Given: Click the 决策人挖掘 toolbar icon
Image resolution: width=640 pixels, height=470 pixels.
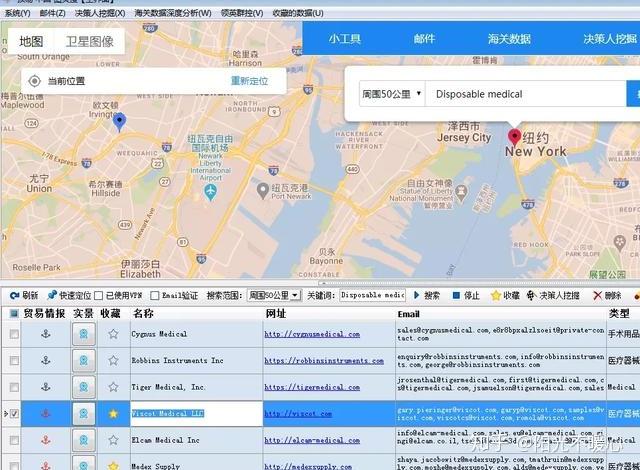Looking at the screenshot, I should (x=531, y=295).
